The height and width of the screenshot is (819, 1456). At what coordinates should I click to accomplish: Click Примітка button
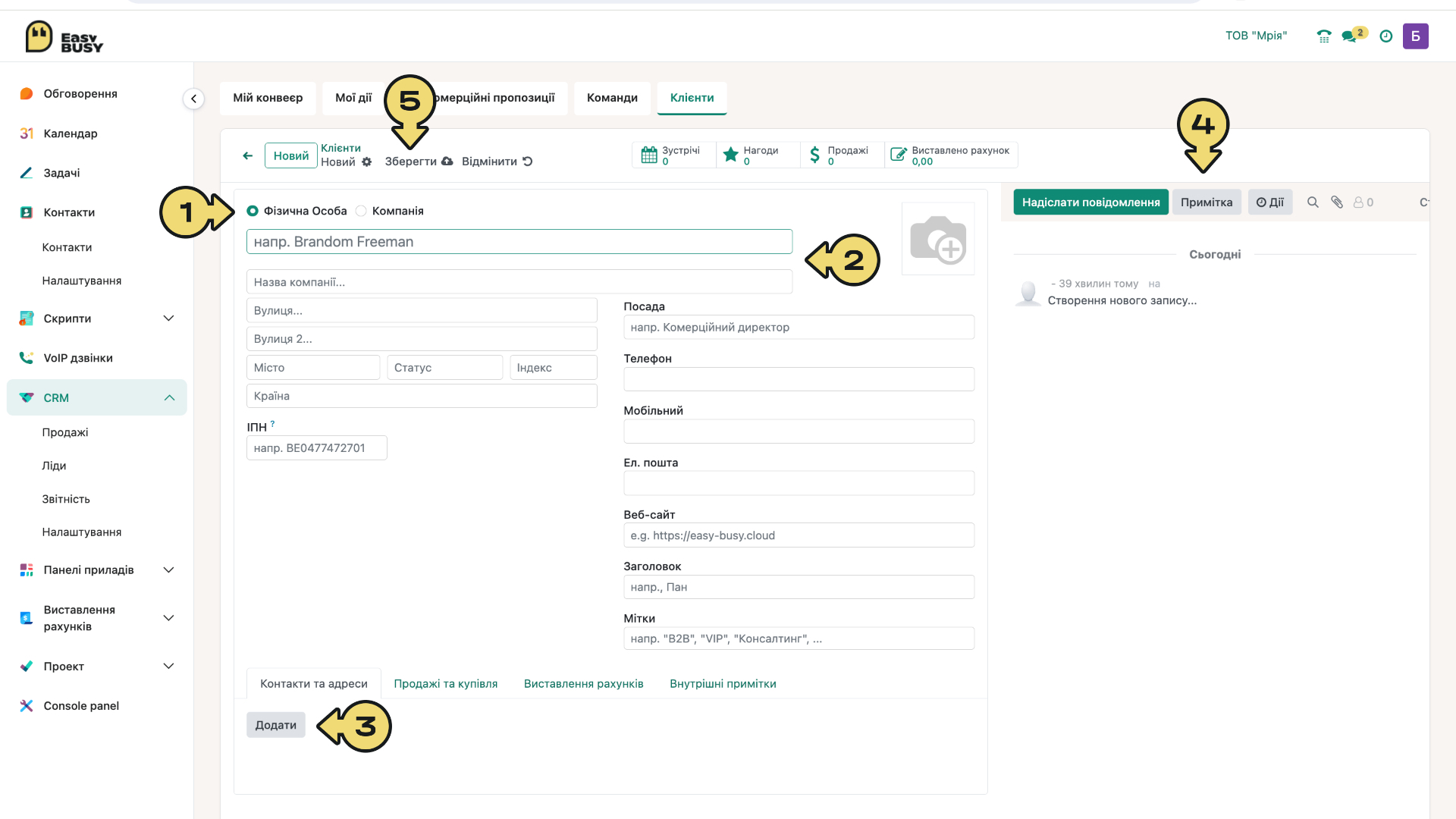(1207, 202)
